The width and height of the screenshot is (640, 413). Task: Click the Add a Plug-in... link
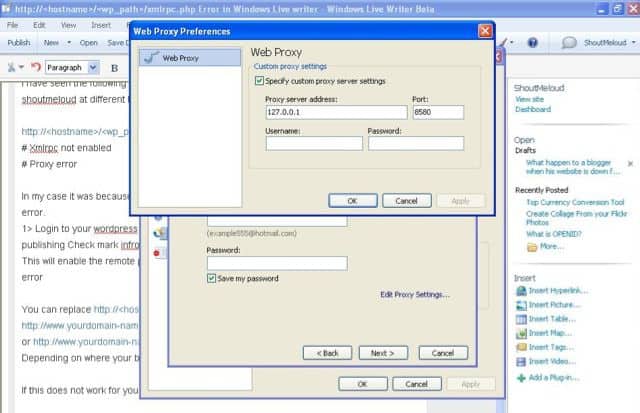coord(554,377)
